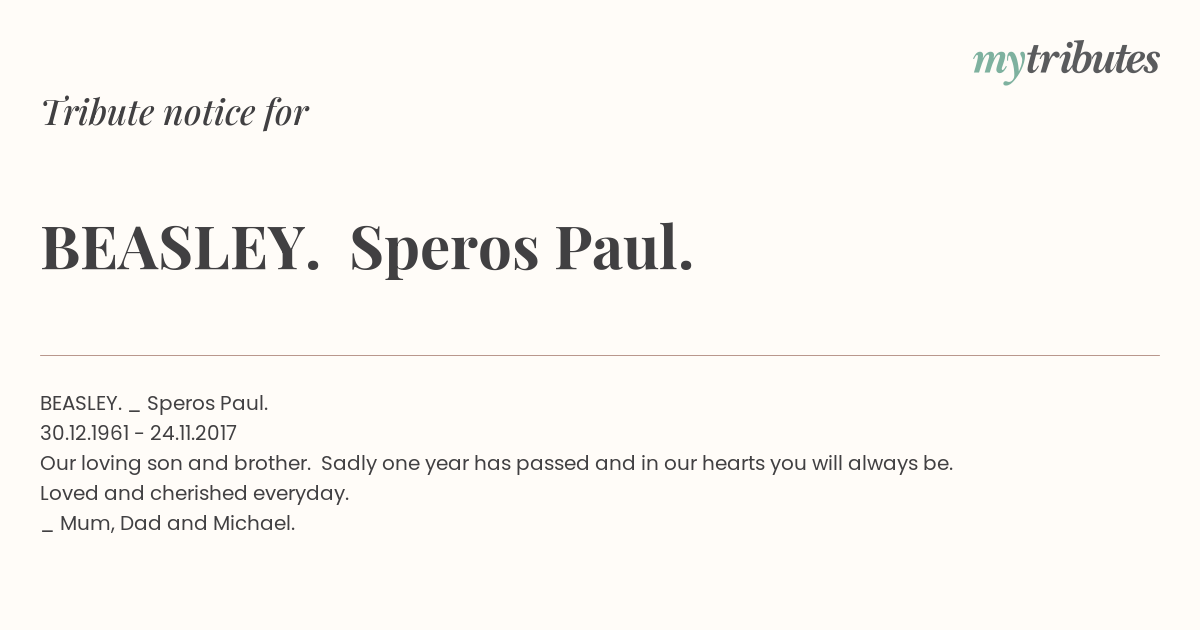Click the "Loved and cherished everyday." line
The height and width of the screenshot is (630, 1200).
tap(194, 493)
